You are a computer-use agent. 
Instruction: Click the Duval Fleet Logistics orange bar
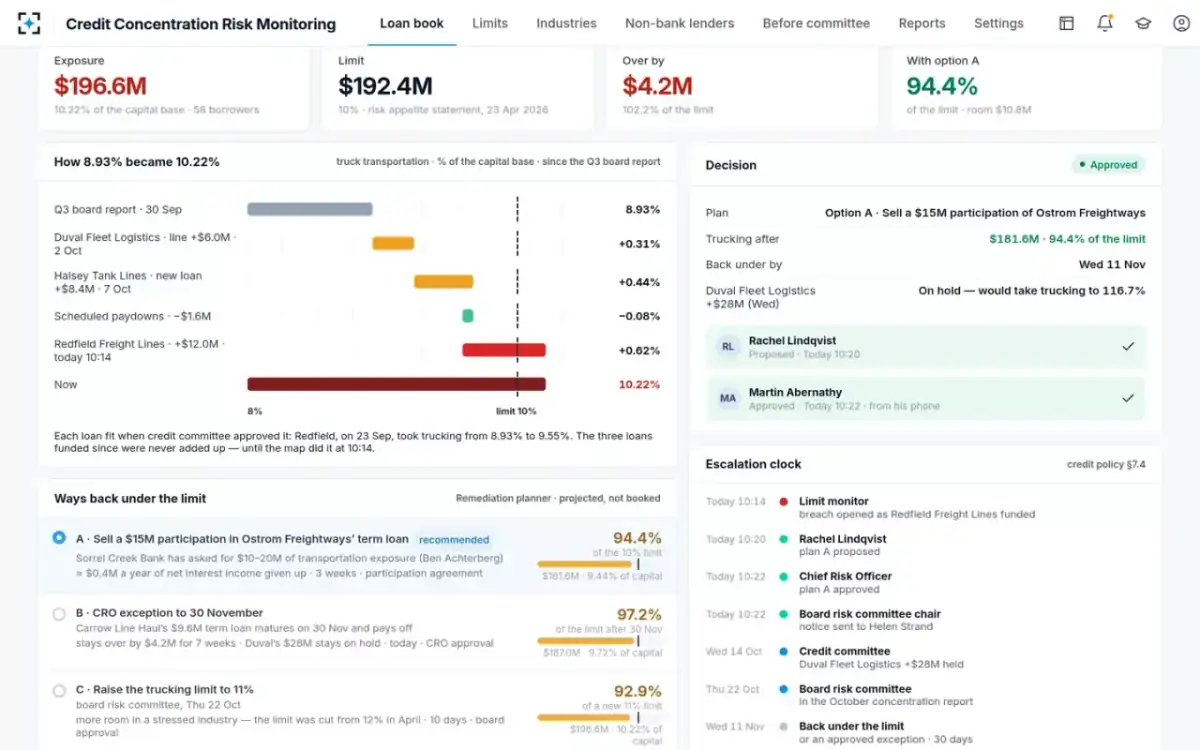393,243
